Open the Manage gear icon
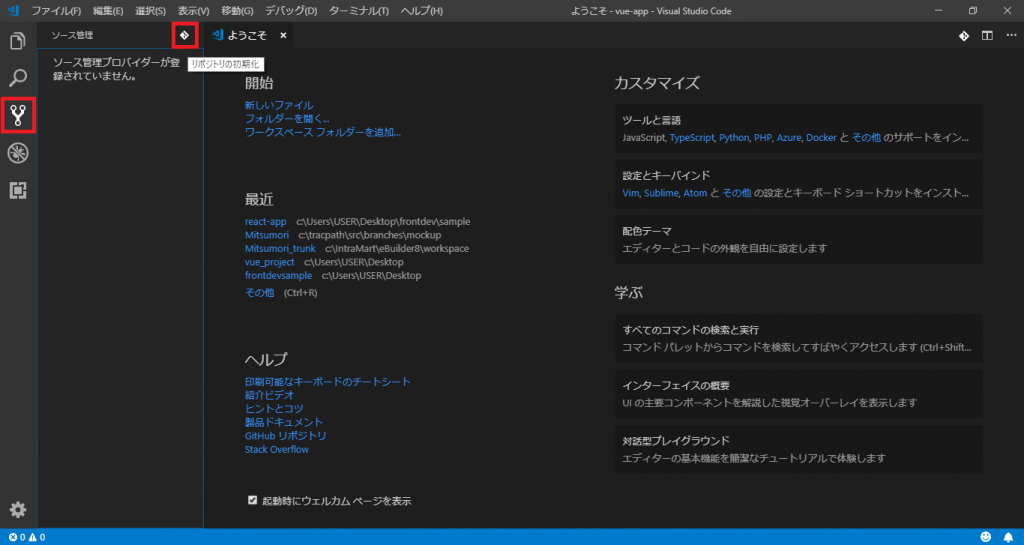Screen dimensions: 1024x545 [18, 510]
